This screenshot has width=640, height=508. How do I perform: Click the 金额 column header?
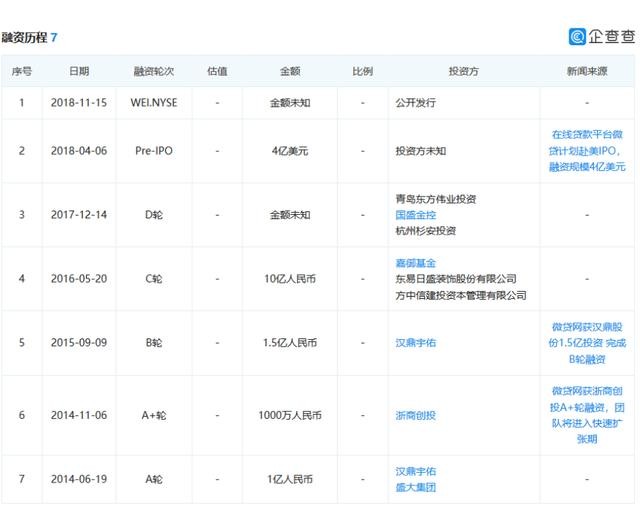pos(290,71)
